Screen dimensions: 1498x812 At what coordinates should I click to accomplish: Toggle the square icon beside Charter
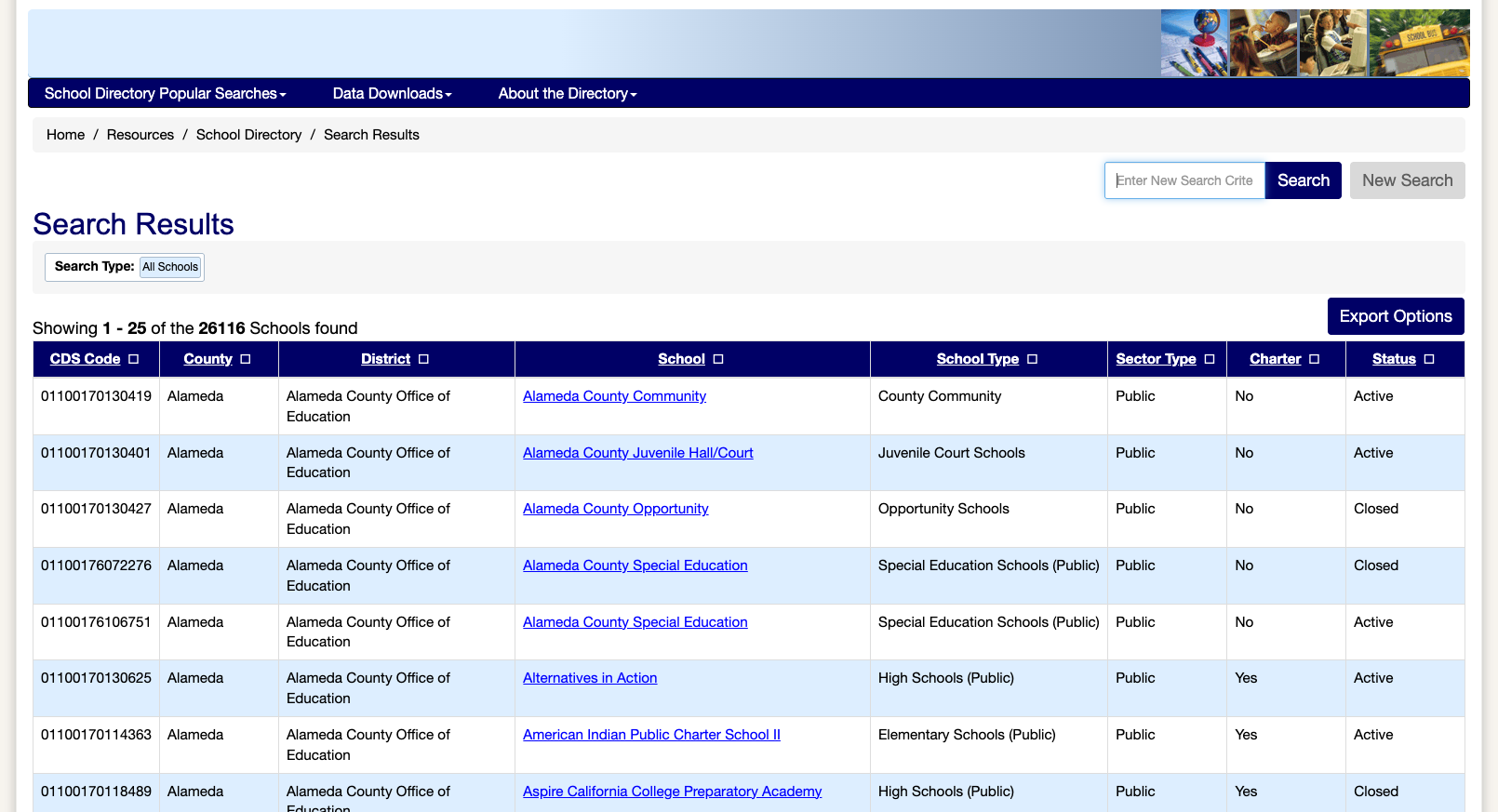pyautogui.click(x=1314, y=359)
